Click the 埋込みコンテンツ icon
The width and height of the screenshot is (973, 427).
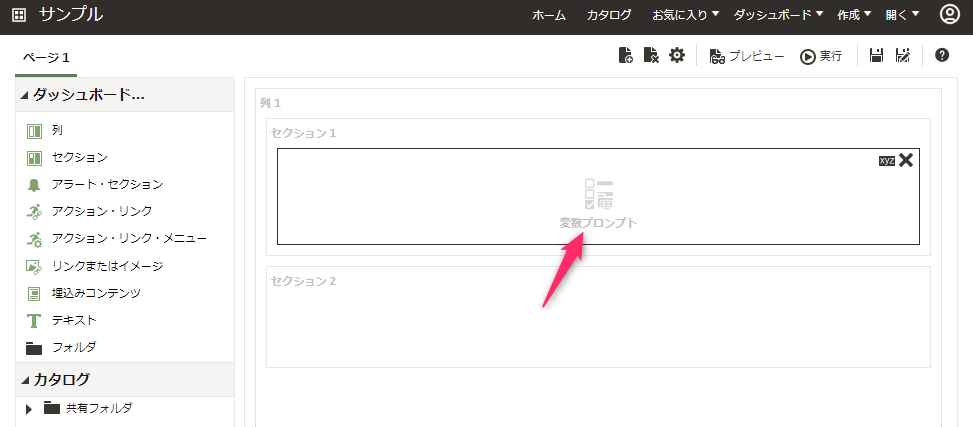(34, 294)
